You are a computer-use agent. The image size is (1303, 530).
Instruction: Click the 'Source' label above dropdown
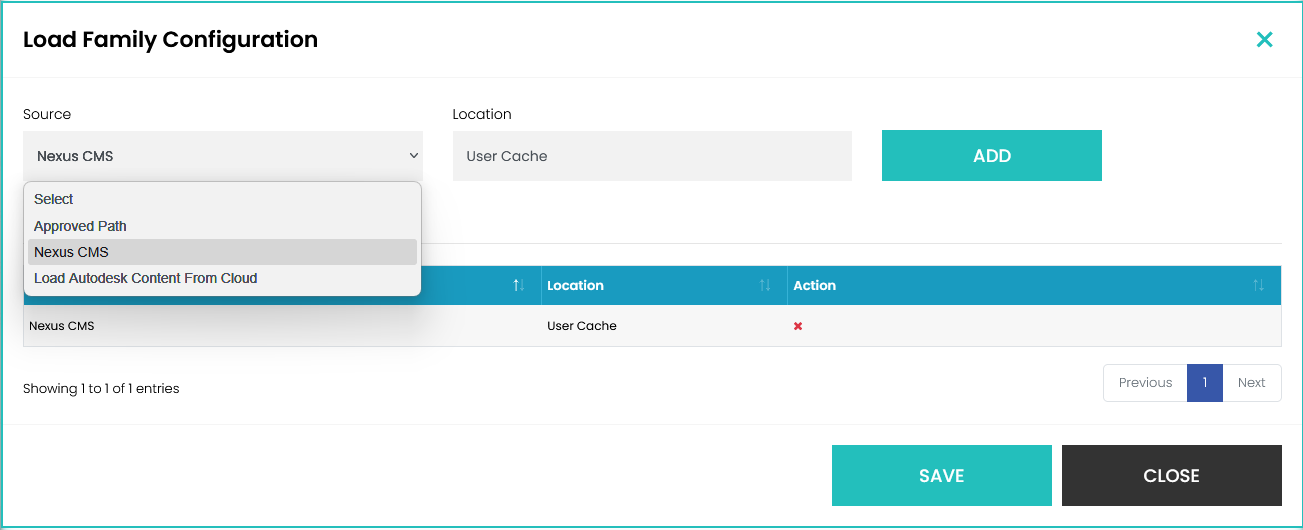coord(47,114)
